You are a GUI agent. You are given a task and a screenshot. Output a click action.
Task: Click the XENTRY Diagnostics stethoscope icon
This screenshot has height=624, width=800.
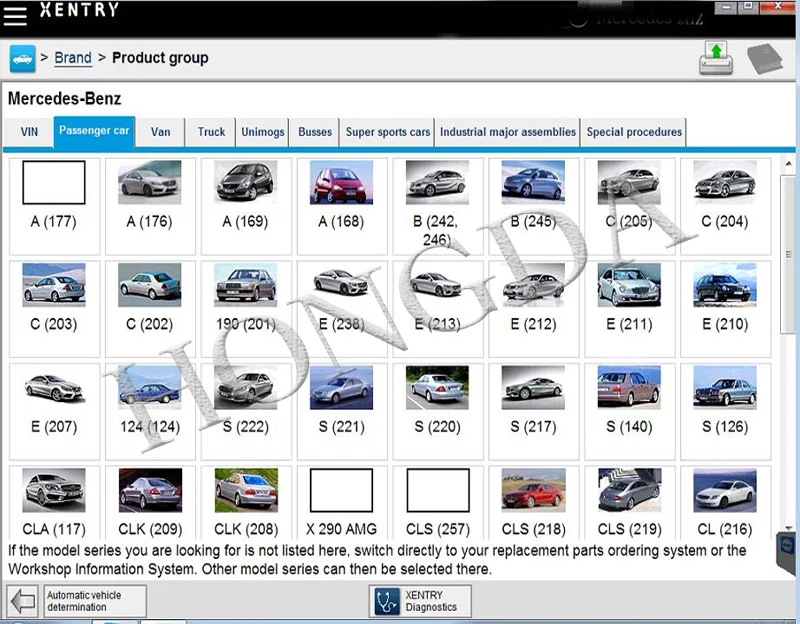click(x=387, y=601)
